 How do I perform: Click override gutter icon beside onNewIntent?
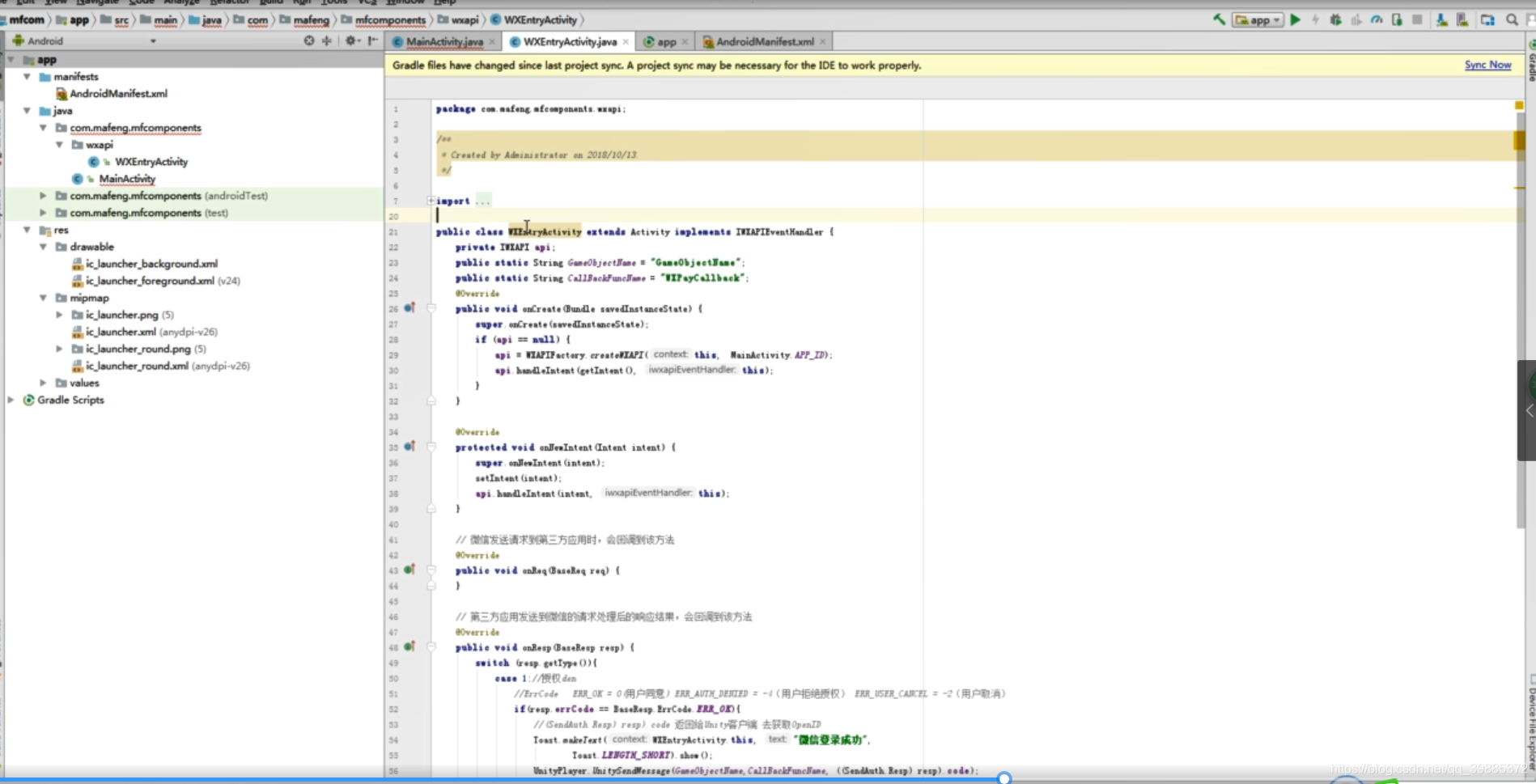409,447
